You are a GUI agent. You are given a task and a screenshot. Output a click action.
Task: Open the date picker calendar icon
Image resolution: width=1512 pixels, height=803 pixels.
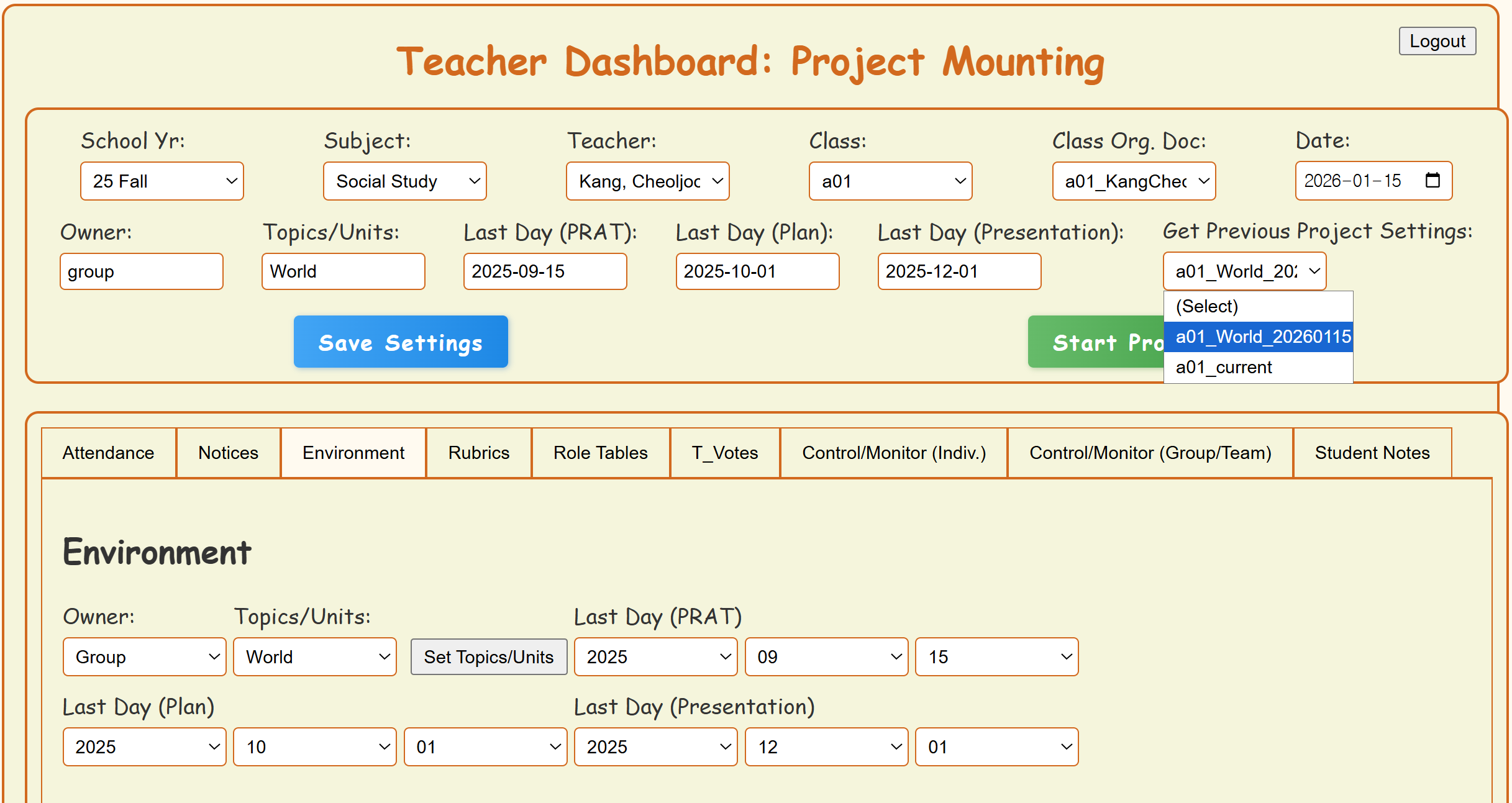[1432, 181]
